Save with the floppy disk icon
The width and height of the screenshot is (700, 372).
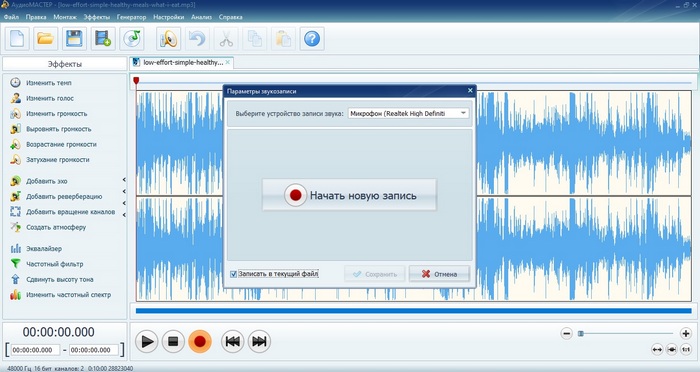pos(74,39)
